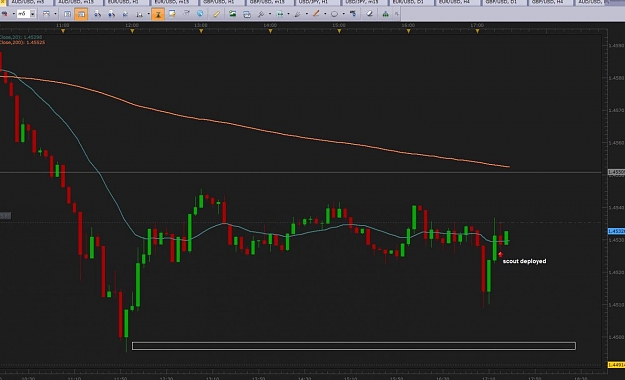The width and height of the screenshot is (625, 380).
Task: Select the Close,20 moving average label
Action: click(21, 37)
